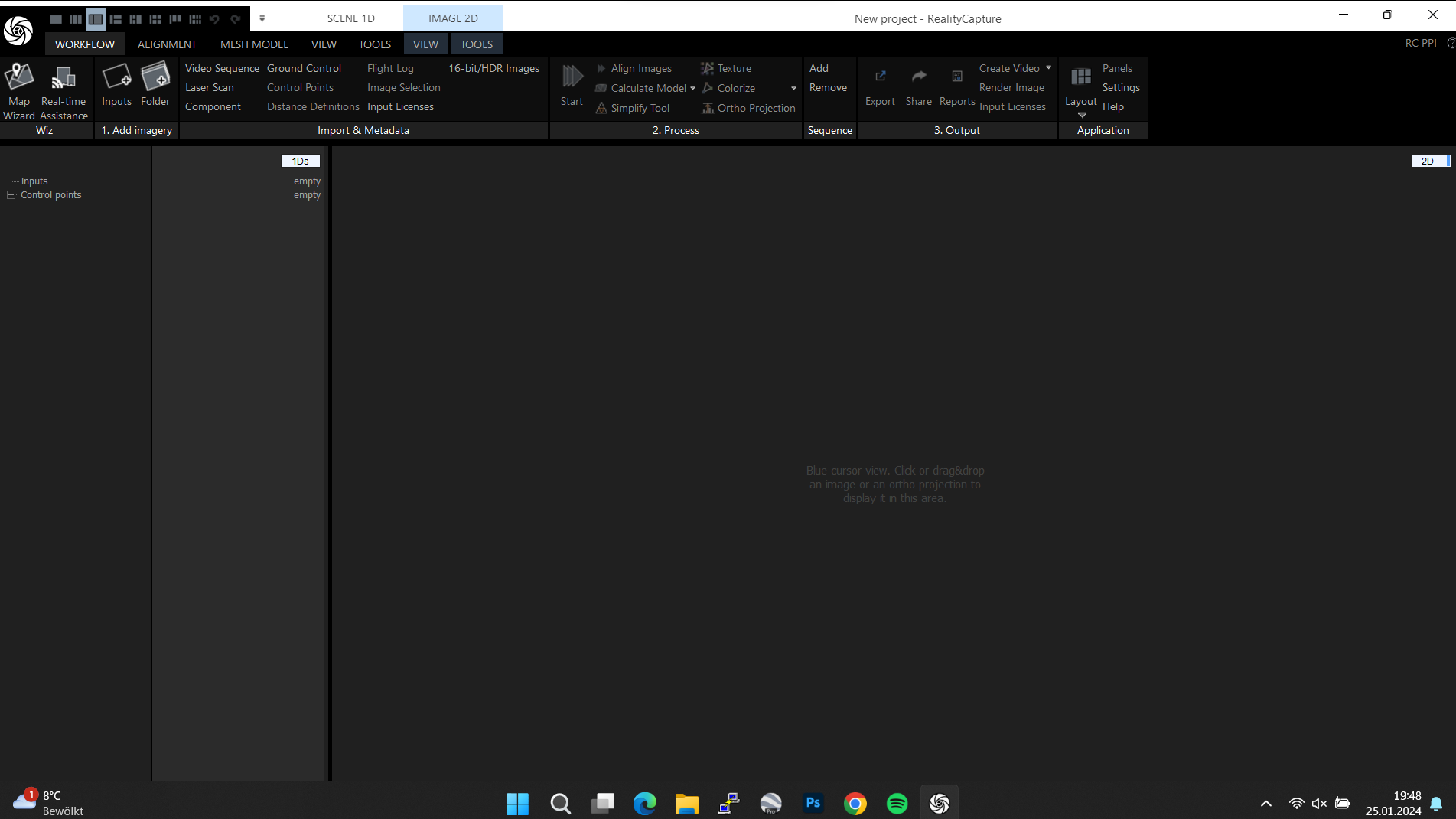Open the Simplify Tool
The image size is (1456, 819).
(633, 108)
